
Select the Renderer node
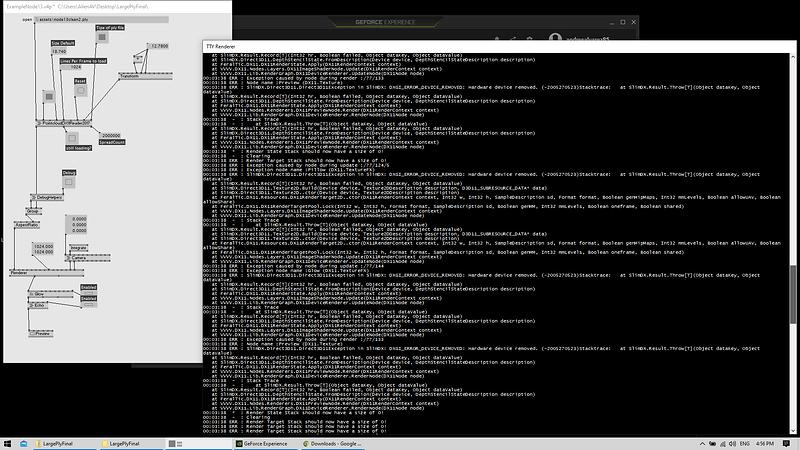[46, 273]
